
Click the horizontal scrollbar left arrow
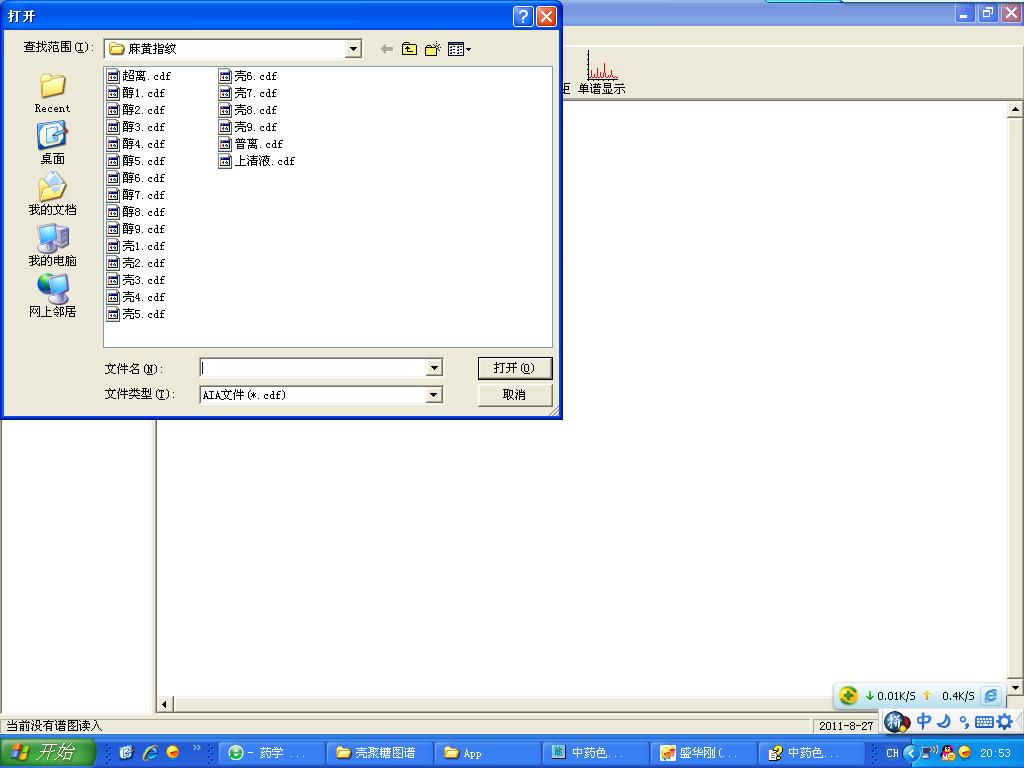click(165, 704)
